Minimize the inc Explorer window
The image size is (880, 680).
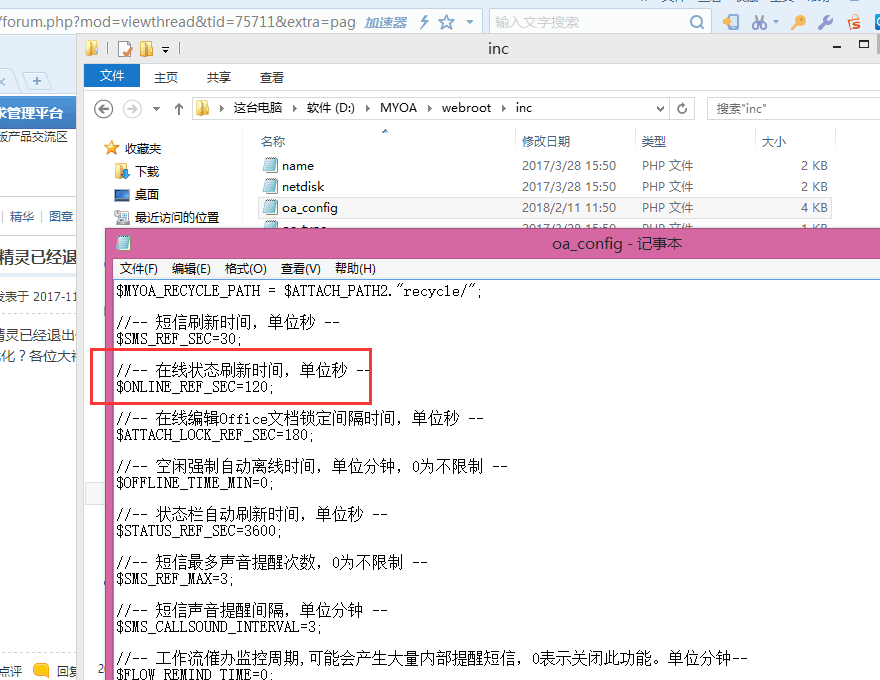pyautogui.click(x=837, y=47)
